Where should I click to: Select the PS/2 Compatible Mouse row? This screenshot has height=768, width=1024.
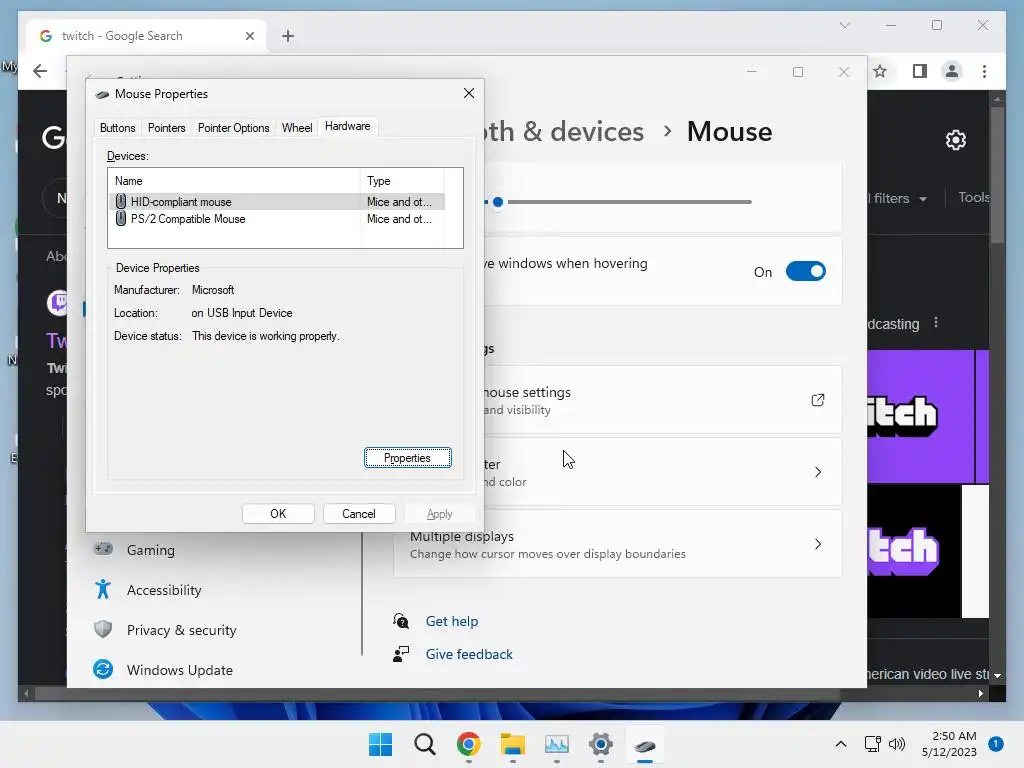click(277, 219)
